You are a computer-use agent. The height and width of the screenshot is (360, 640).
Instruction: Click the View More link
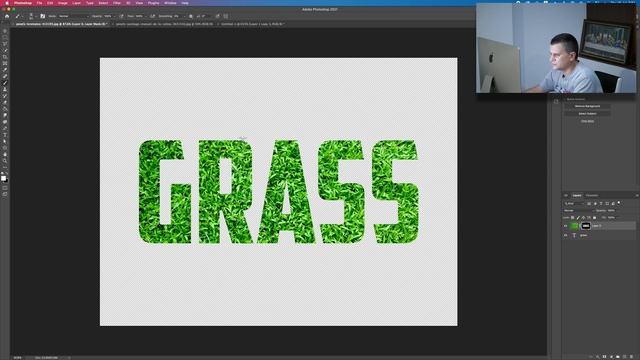click(x=587, y=121)
